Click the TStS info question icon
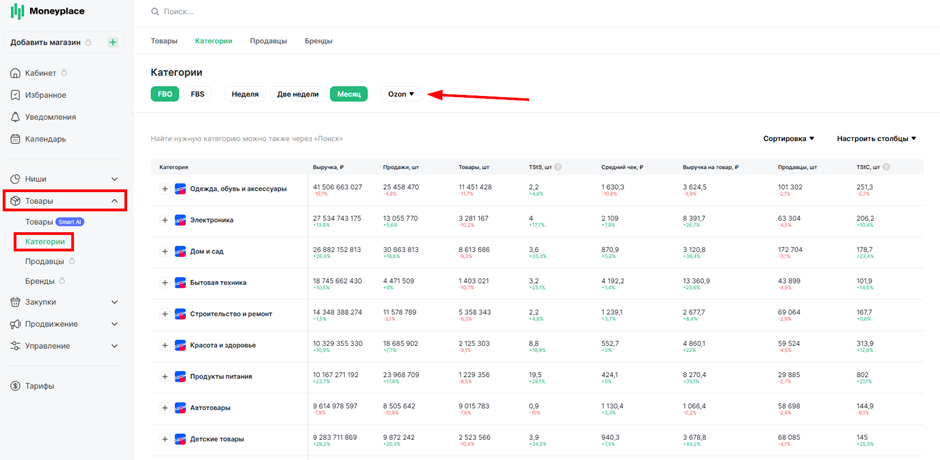This screenshot has width=940, height=460. pyautogui.click(x=558, y=167)
